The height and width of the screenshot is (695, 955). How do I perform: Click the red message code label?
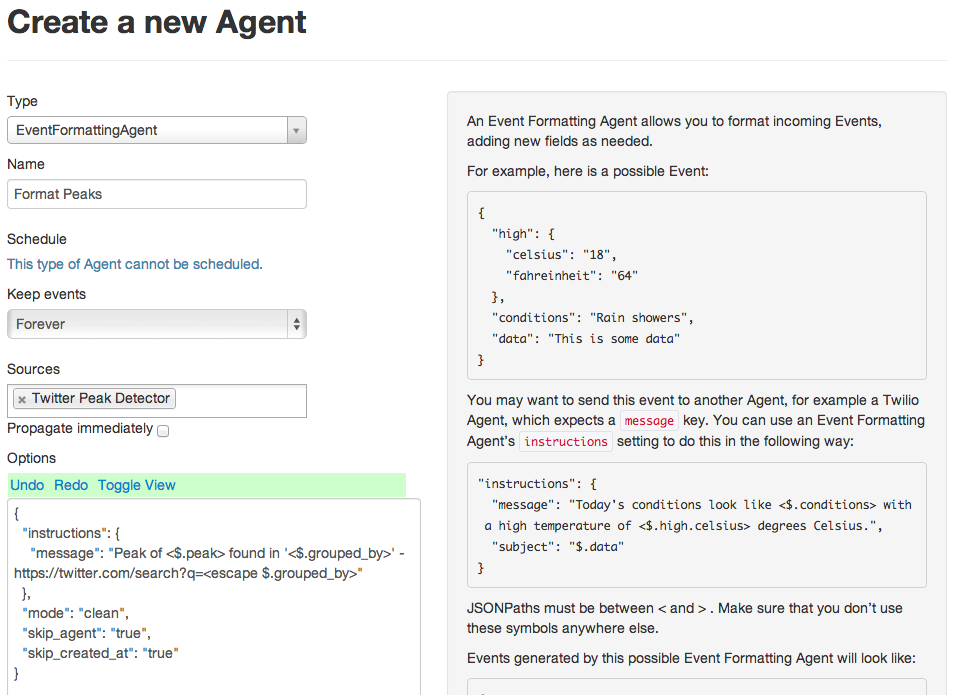(649, 421)
